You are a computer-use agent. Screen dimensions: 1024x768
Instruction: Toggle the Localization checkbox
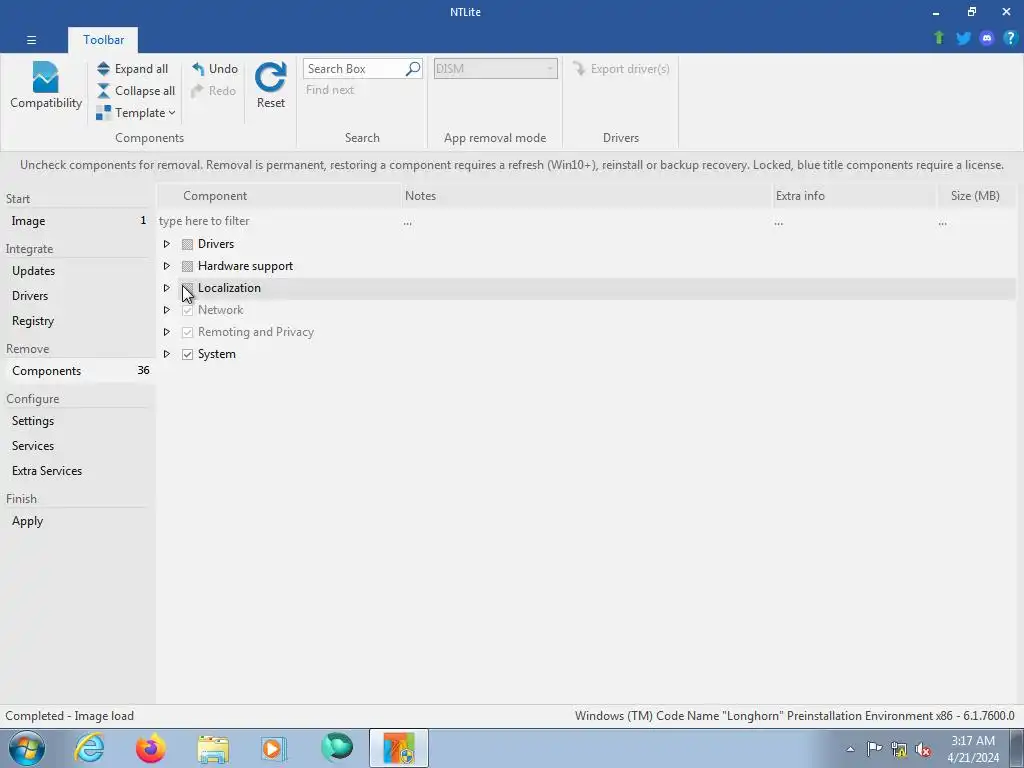pyautogui.click(x=187, y=288)
